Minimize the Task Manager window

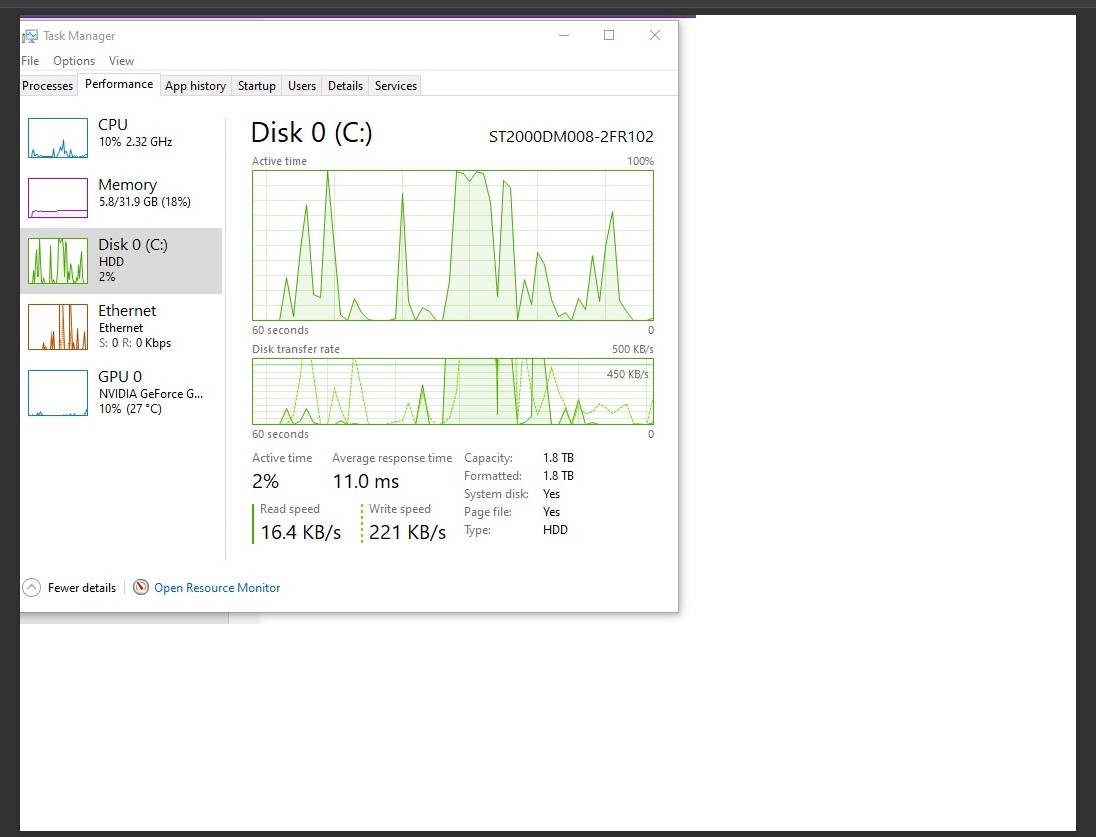pos(564,35)
